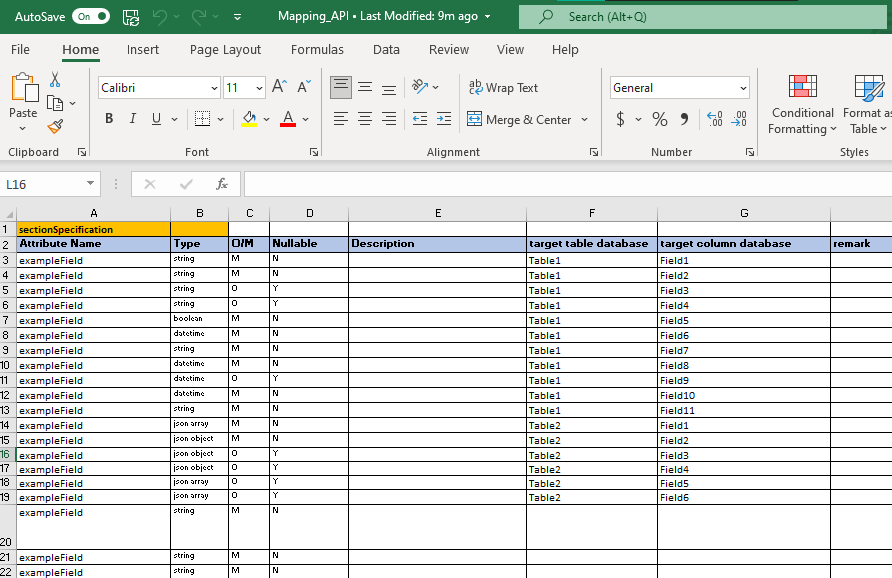Click the Merge & Center button

[518, 119]
